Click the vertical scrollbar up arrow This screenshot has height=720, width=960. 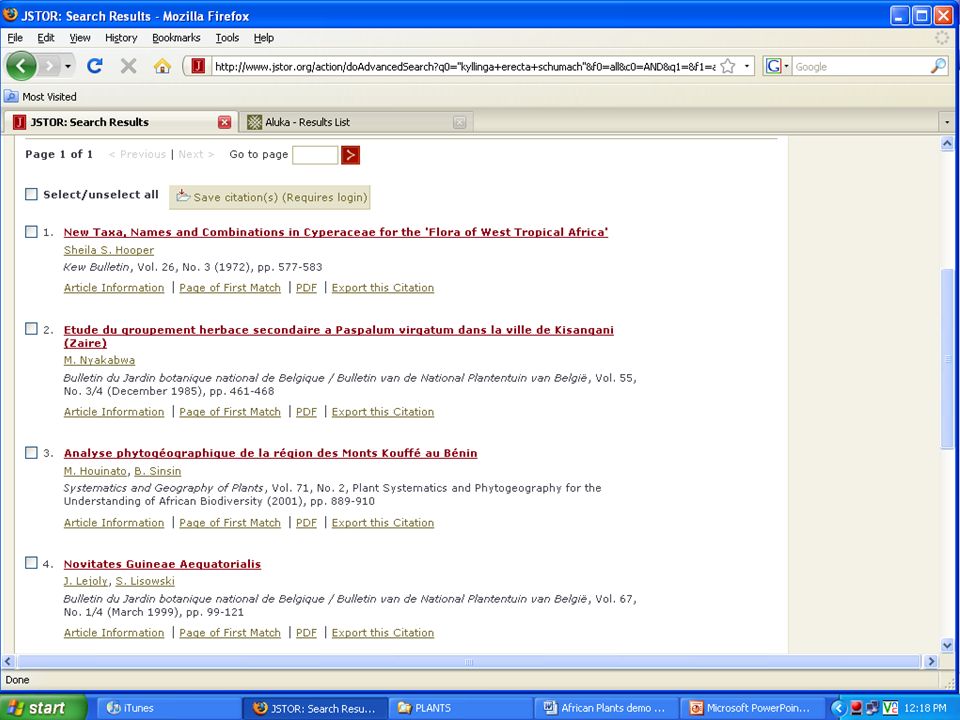point(947,144)
